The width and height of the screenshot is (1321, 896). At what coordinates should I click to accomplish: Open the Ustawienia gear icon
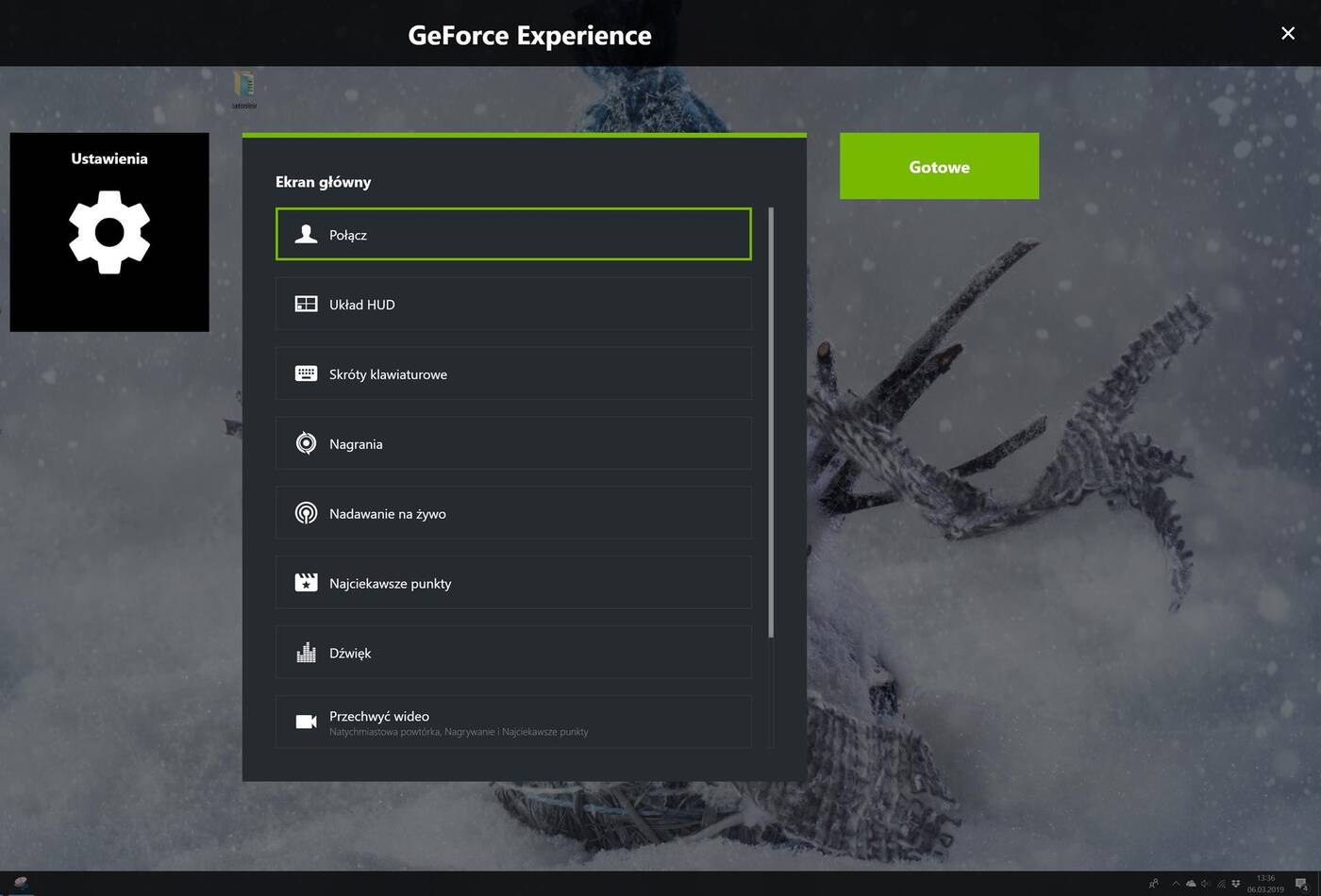tap(109, 232)
